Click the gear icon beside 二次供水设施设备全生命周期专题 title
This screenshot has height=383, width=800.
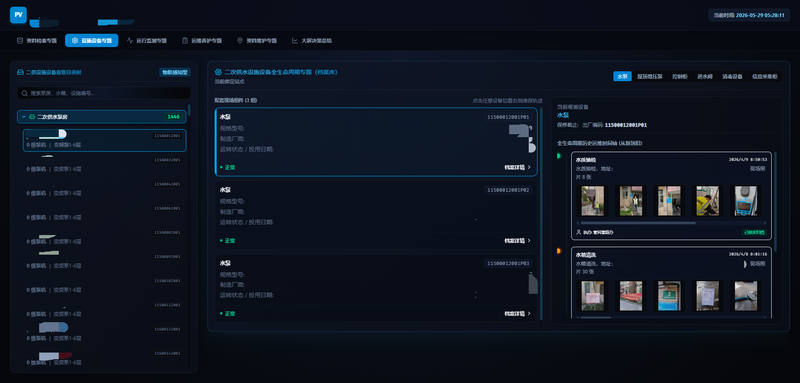click(x=218, y=72)
